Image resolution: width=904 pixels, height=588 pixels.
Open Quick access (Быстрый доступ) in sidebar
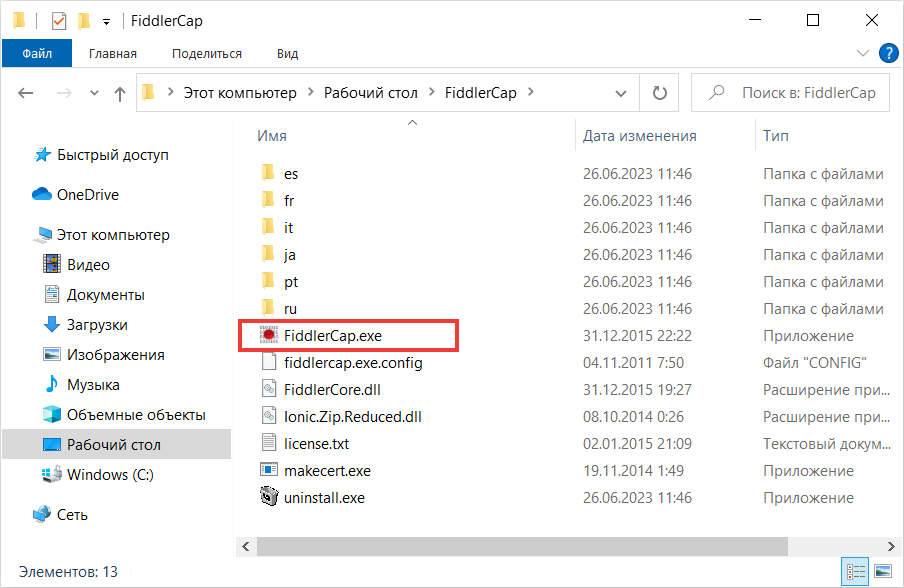[101, 154]
